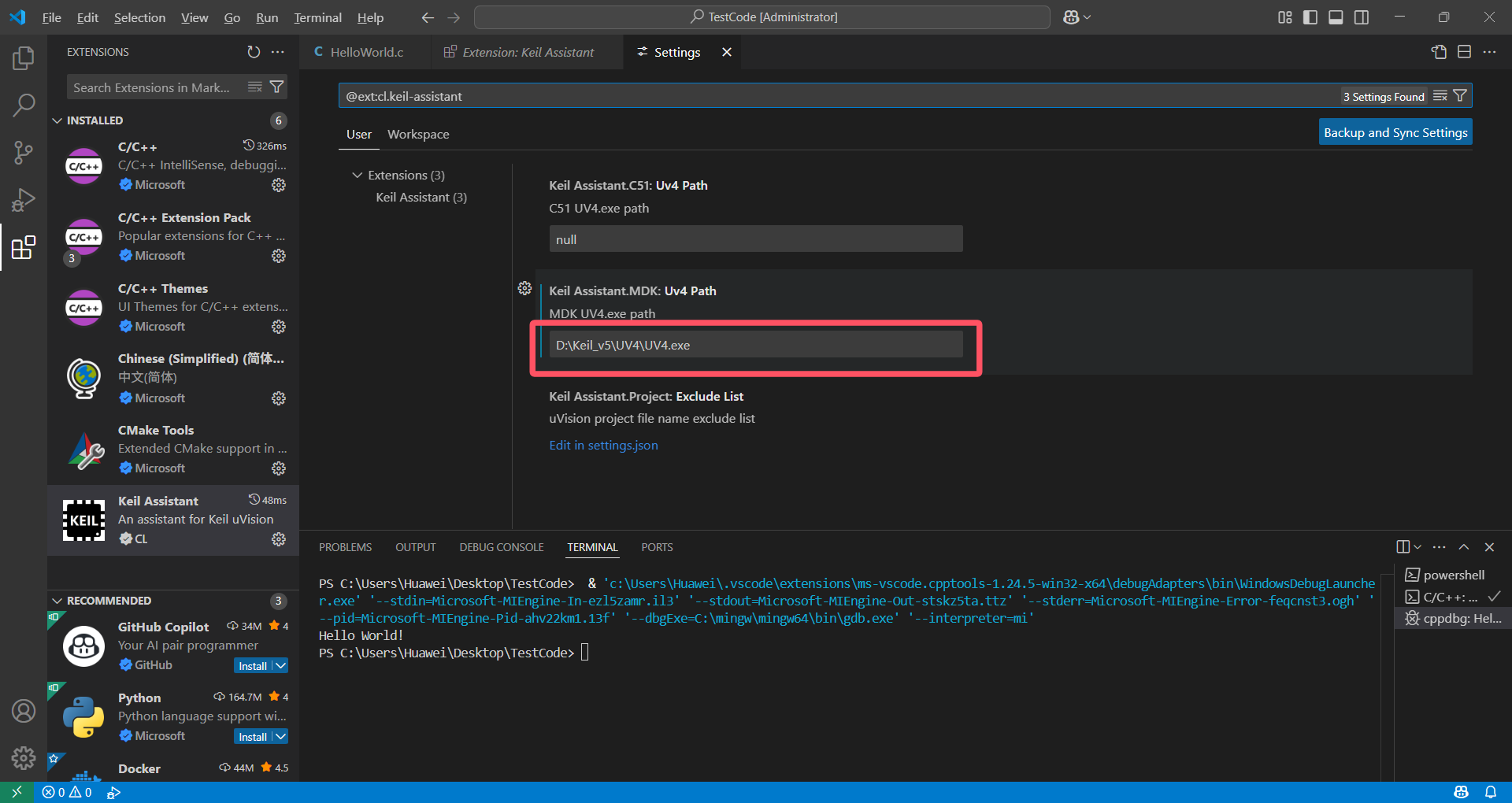The height and width of the screenshot is (803, 1512).
Task: Open the Explorer view in activity bar
Action: coord(24,58)
